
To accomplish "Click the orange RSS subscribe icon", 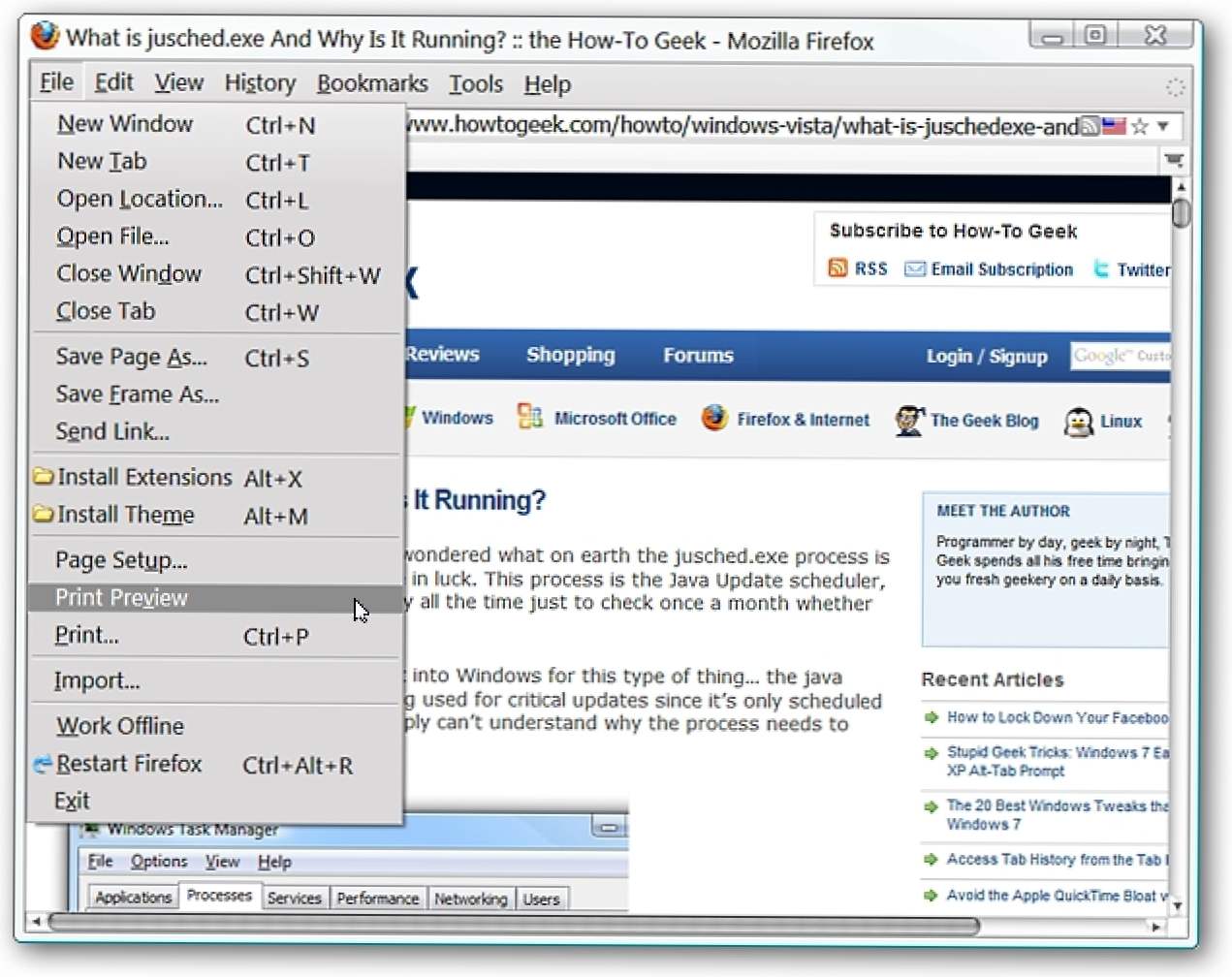I will (x=837, y=268).
